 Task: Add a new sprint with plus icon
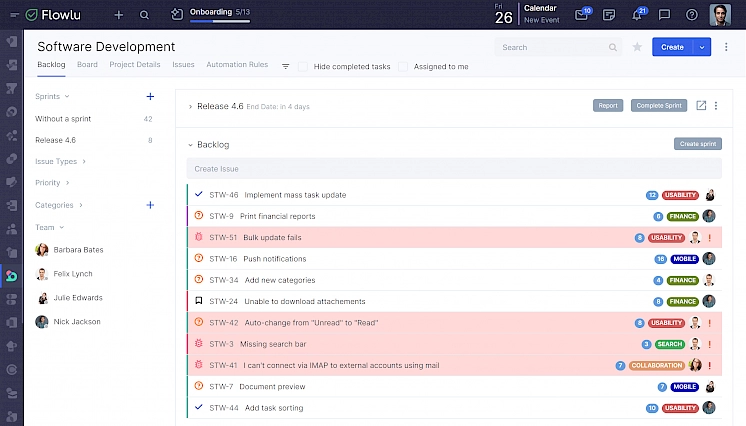pos(150,96)
